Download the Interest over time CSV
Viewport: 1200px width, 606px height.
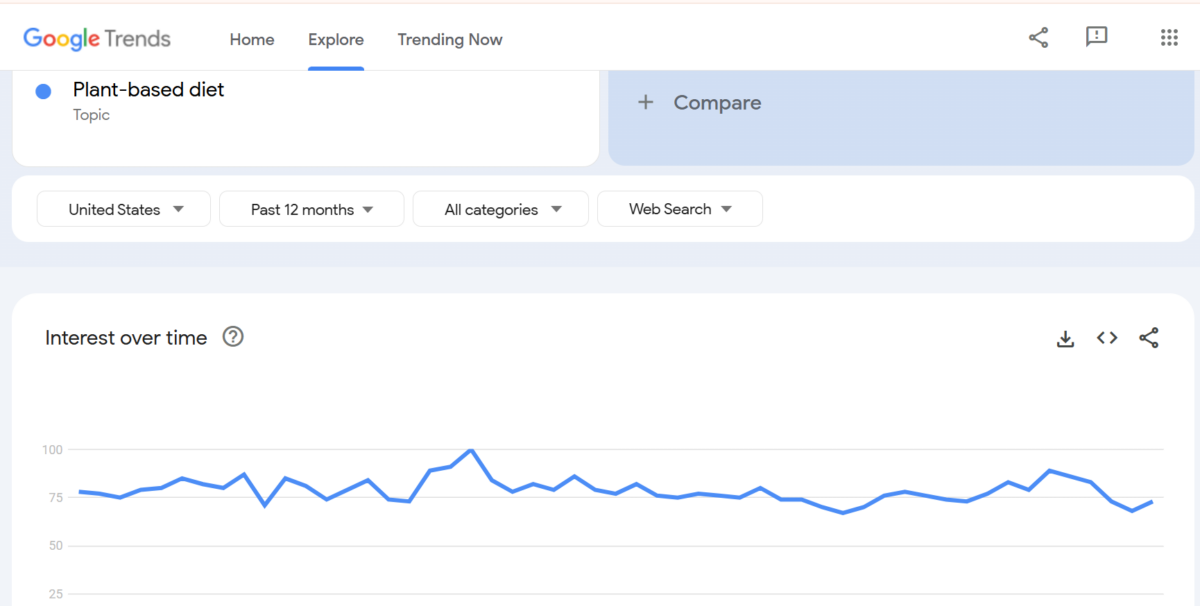point(1065,339)
